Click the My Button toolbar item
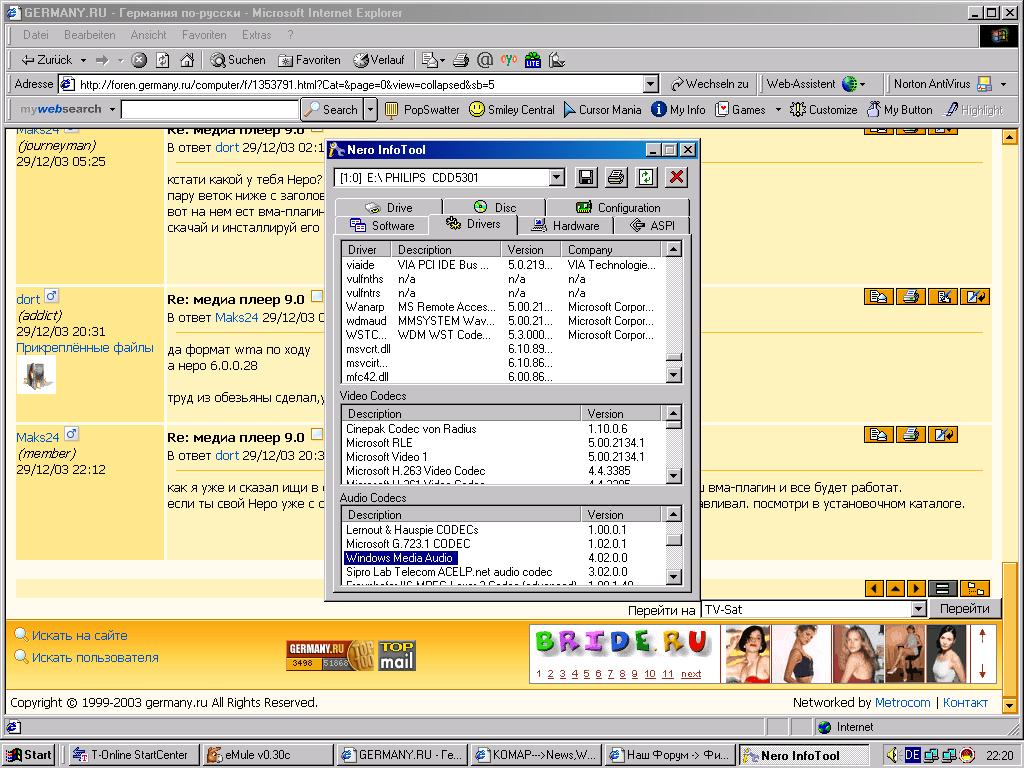This screenshot has height=768, width=1024. (900, 110)
